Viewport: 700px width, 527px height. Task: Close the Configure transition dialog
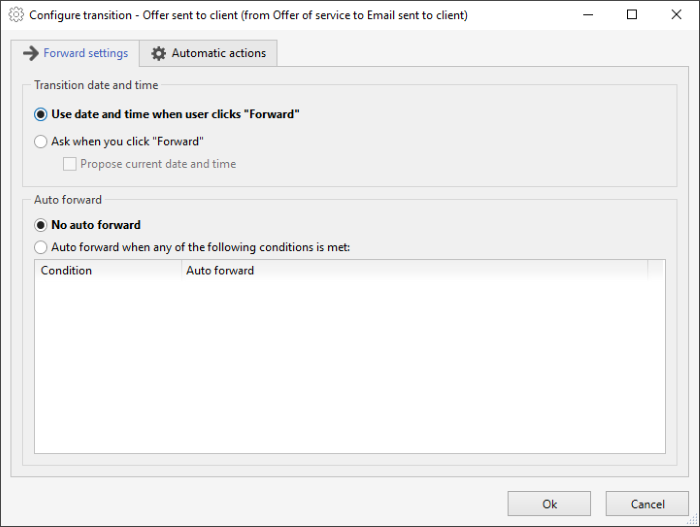[x=676, y=15]
